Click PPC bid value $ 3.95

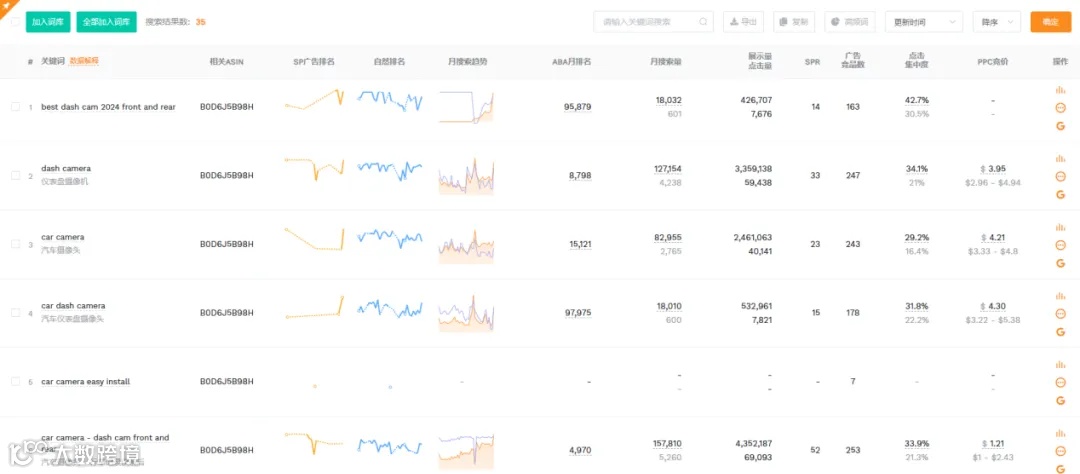click(993, 168)
